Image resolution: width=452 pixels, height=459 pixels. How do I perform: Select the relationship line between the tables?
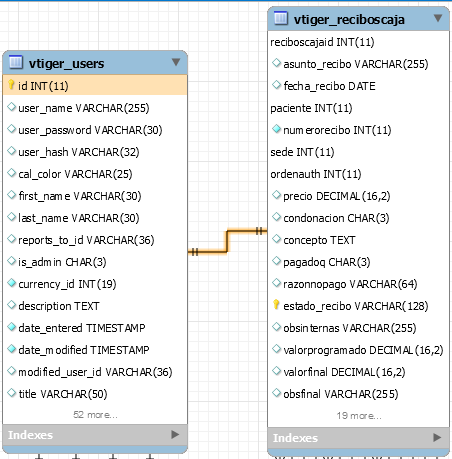point(227,241)
